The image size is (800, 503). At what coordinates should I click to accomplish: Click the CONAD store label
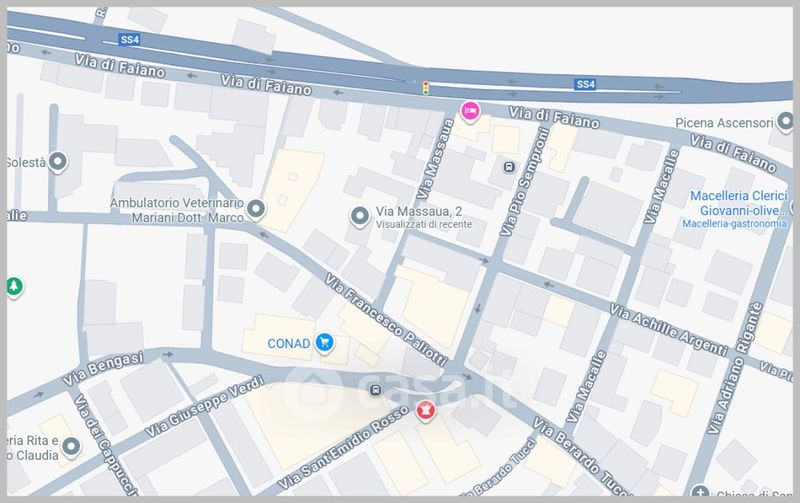288,344
